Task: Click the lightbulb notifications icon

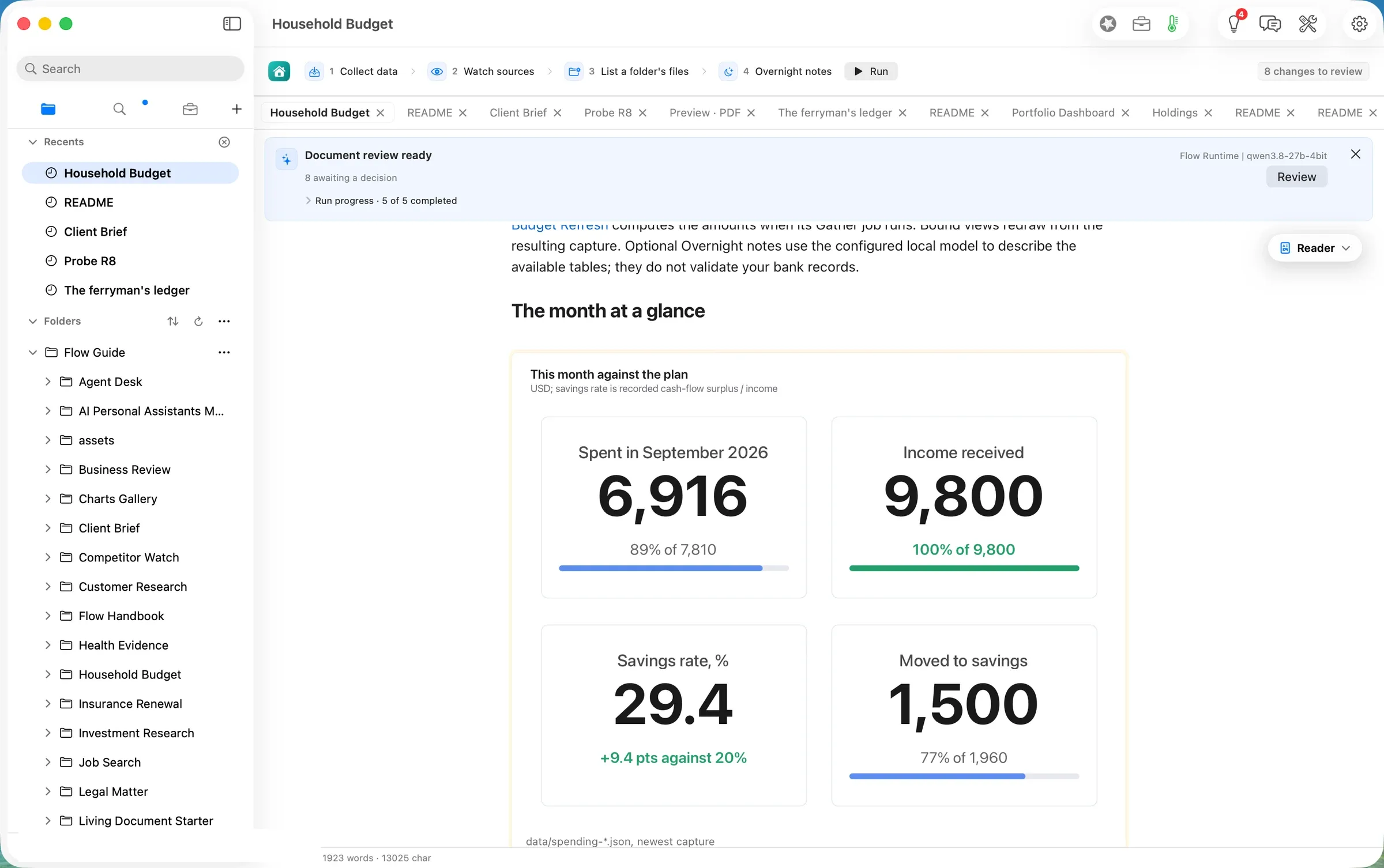Action: click(1234, 24)
